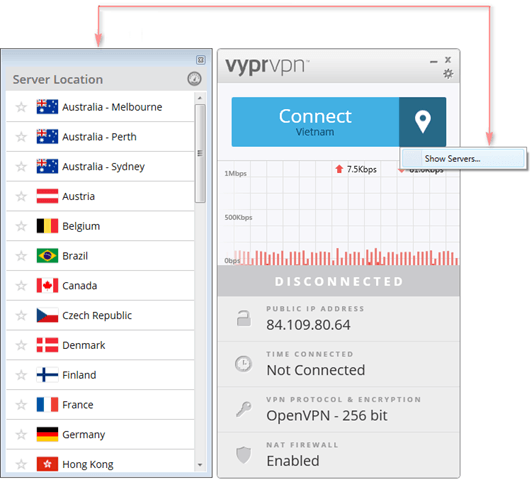The height and width of the screenshot is (480, 532).
Task: Select the France server row
Action: (x=100, y=405)
